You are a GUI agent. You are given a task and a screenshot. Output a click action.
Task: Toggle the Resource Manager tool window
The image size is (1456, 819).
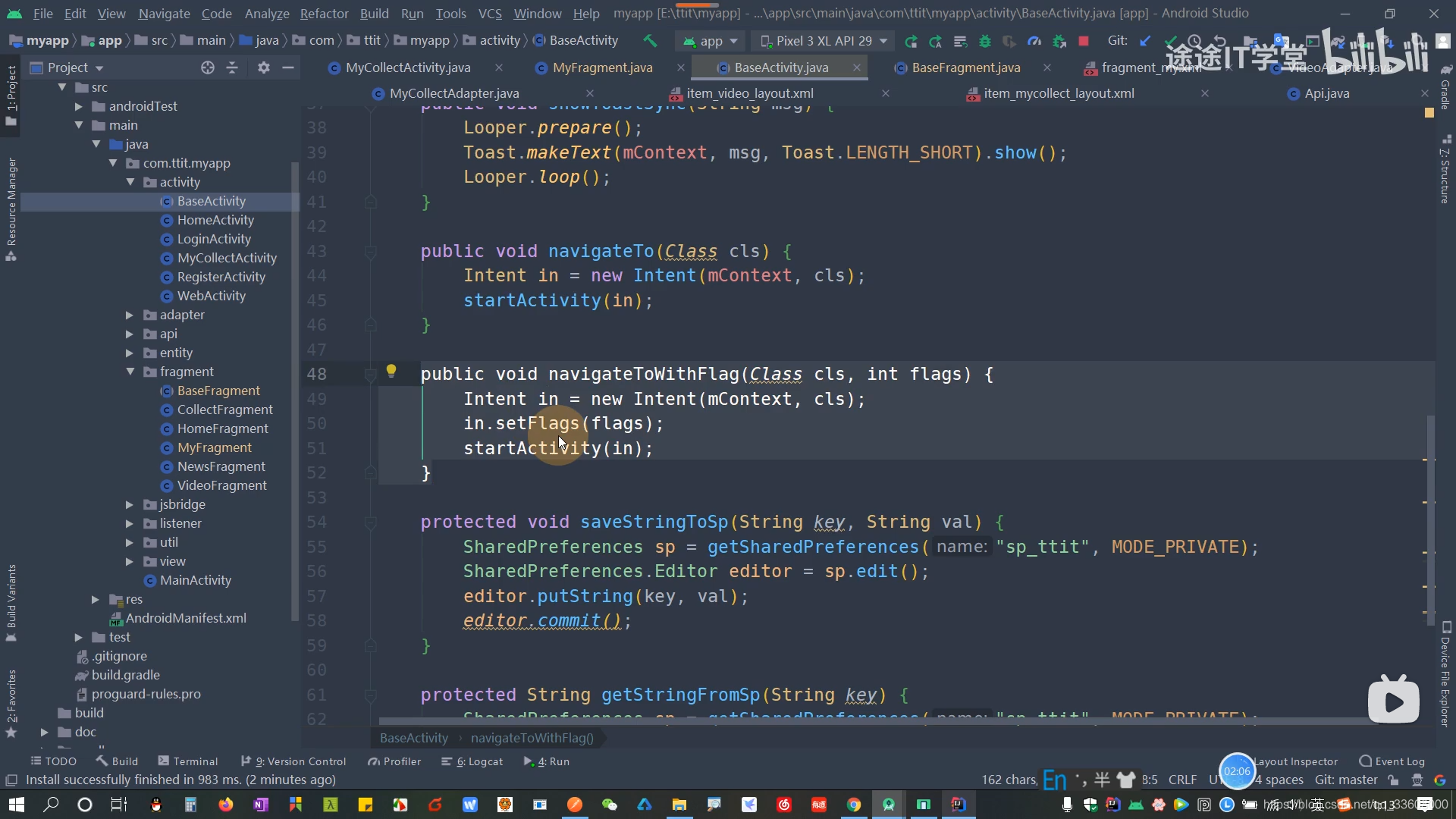point(11,210)
